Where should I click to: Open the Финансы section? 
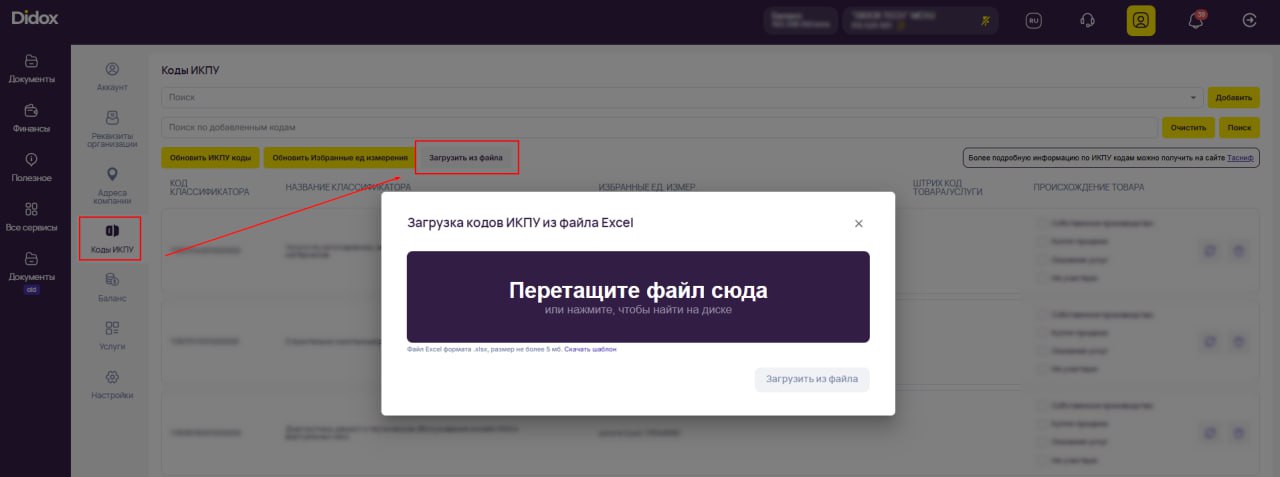(31, 118)
